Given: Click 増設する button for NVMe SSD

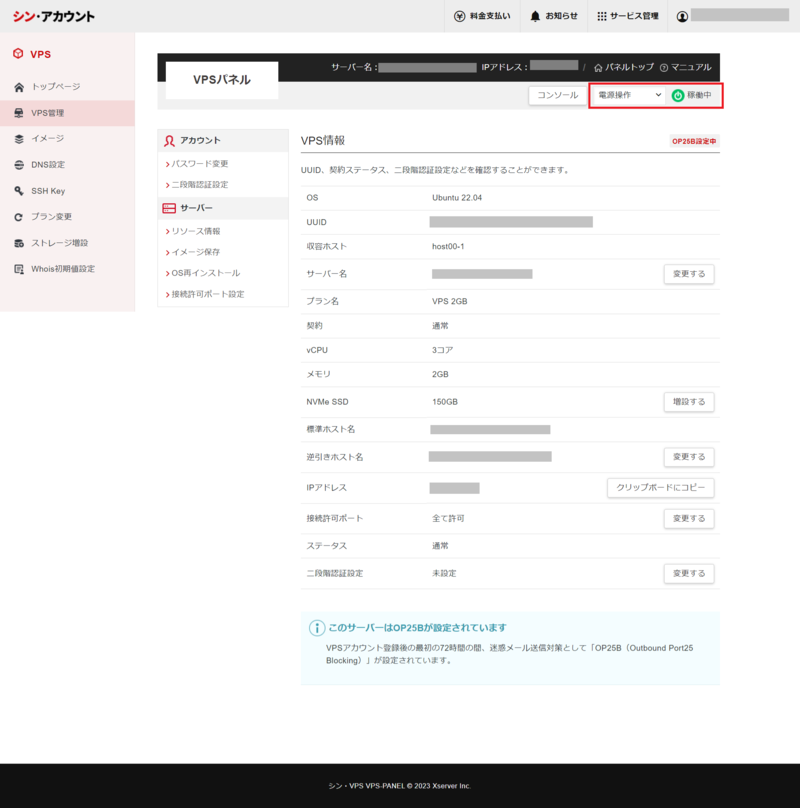Looking at the screenshot, I should pos(688,402).
